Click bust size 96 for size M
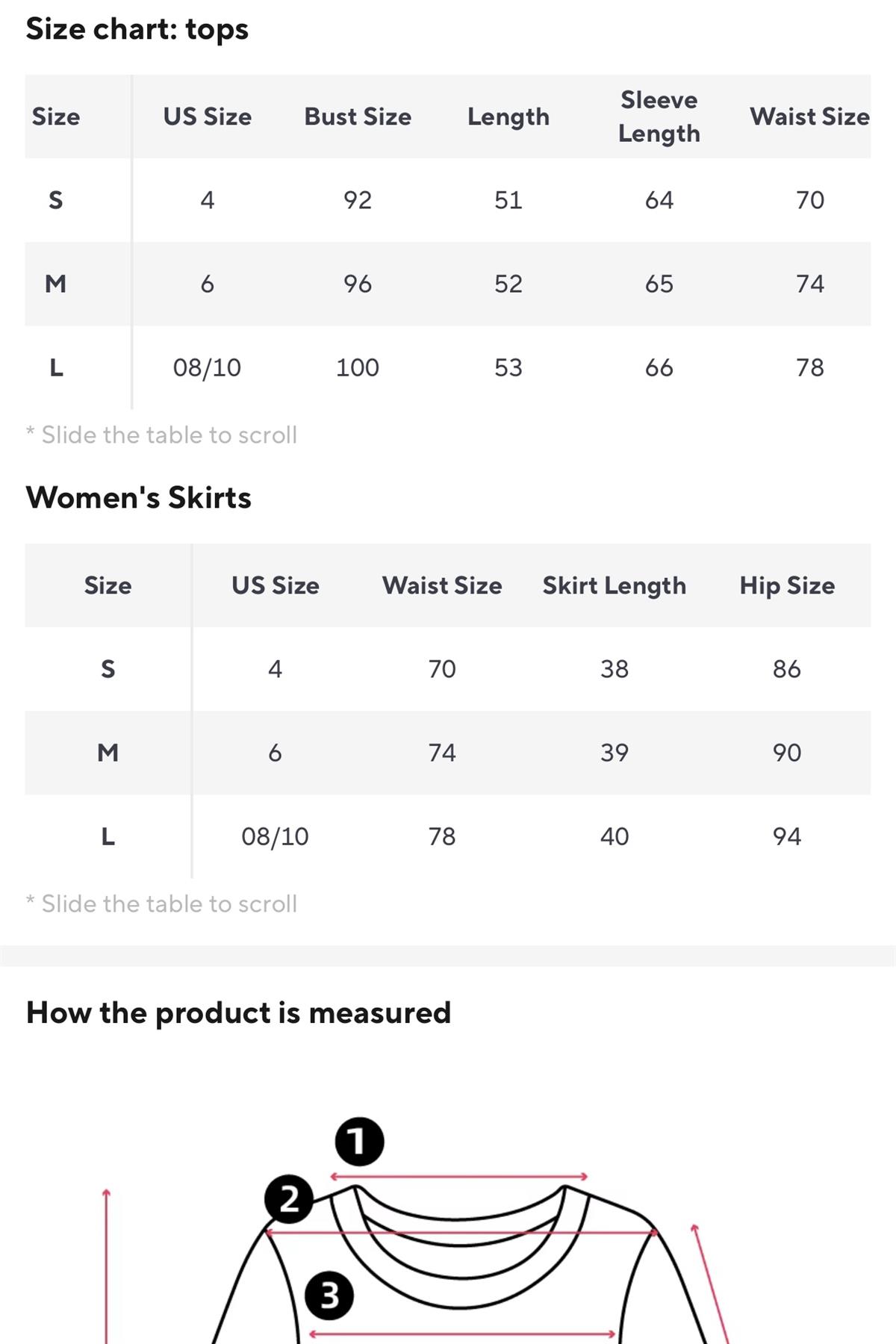The image size is (896, 1344). (358, 284)
